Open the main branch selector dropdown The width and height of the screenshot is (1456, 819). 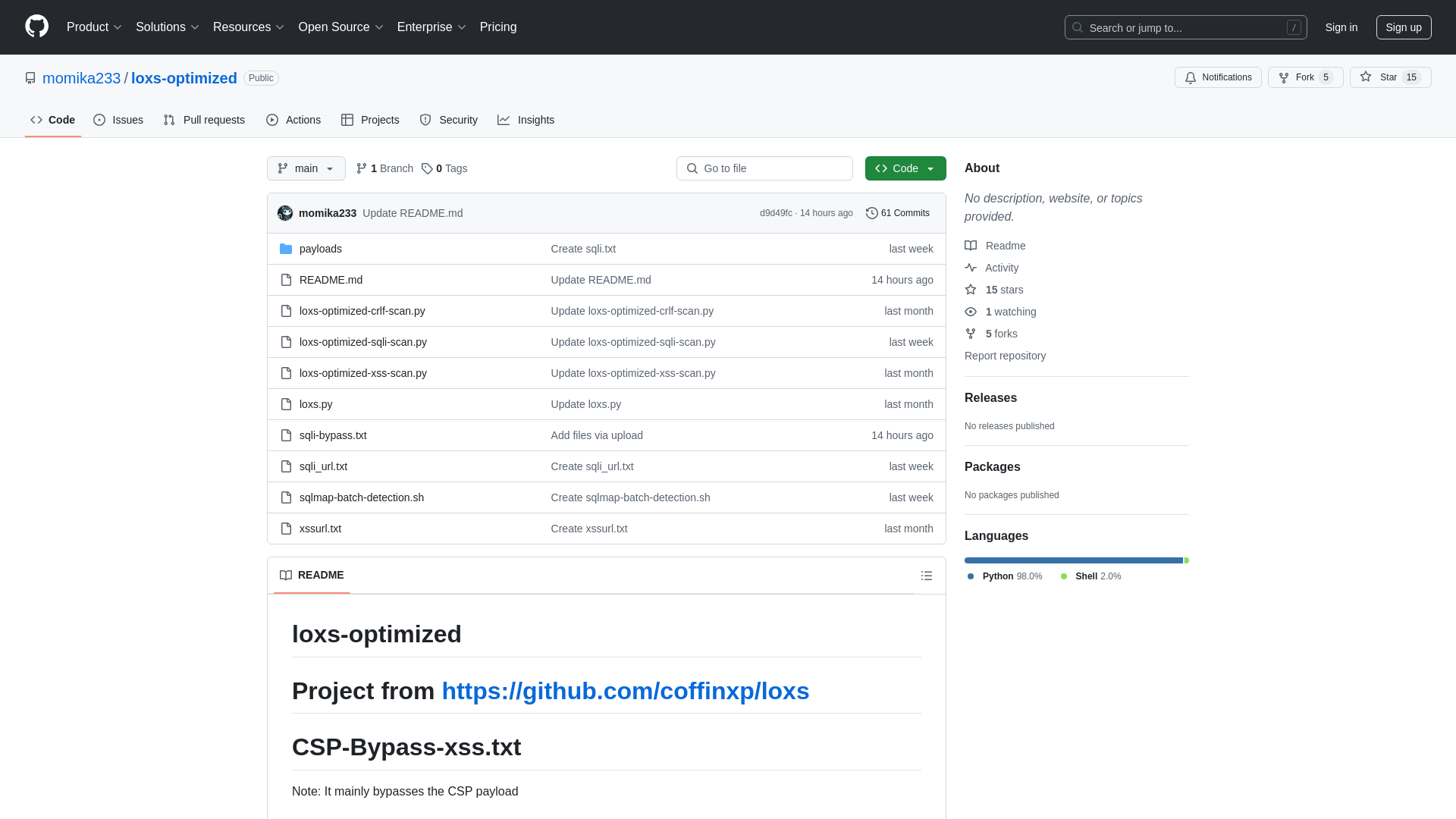[306, 168]
